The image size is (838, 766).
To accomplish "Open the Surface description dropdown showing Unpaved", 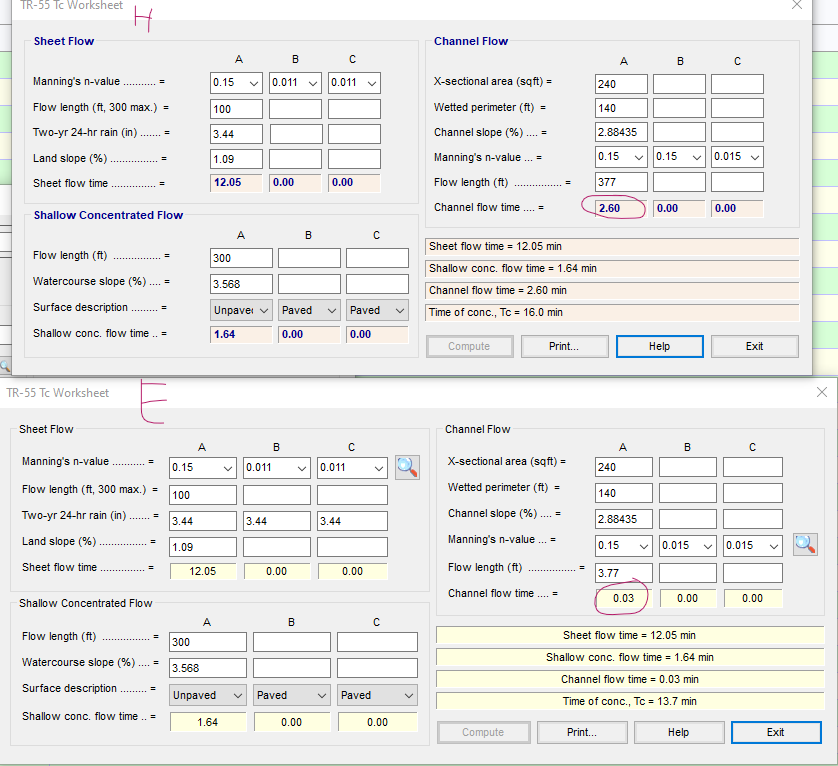I will (x=241, y=310).
